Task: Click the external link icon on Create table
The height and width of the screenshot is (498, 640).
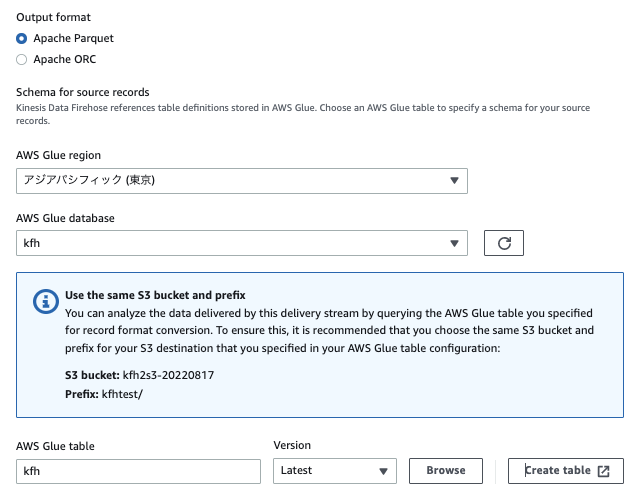Action: pos(603,471)
